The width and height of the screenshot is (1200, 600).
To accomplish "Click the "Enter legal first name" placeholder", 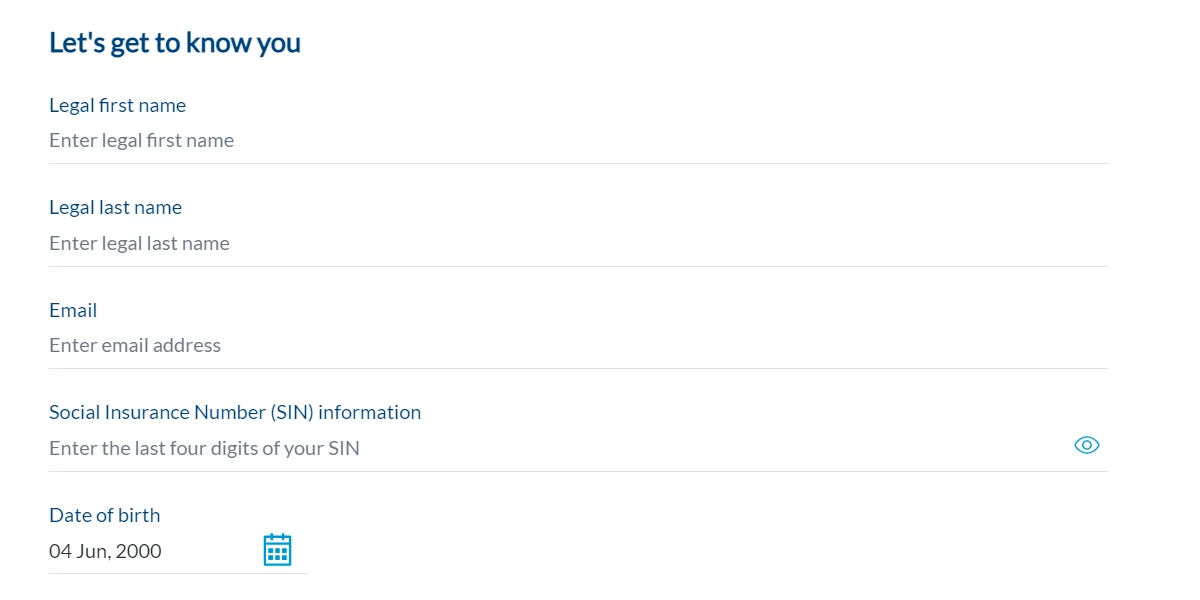I will coord(141,141).
